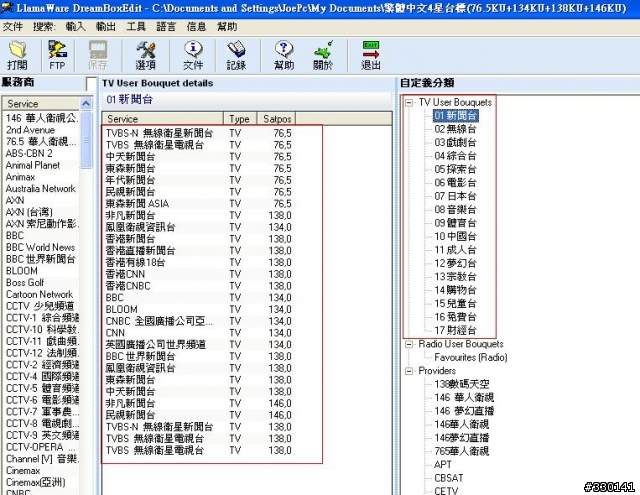Select bouquet 10 中國台
The height and width of the screenshot is (495, 640).
point(455,236)
